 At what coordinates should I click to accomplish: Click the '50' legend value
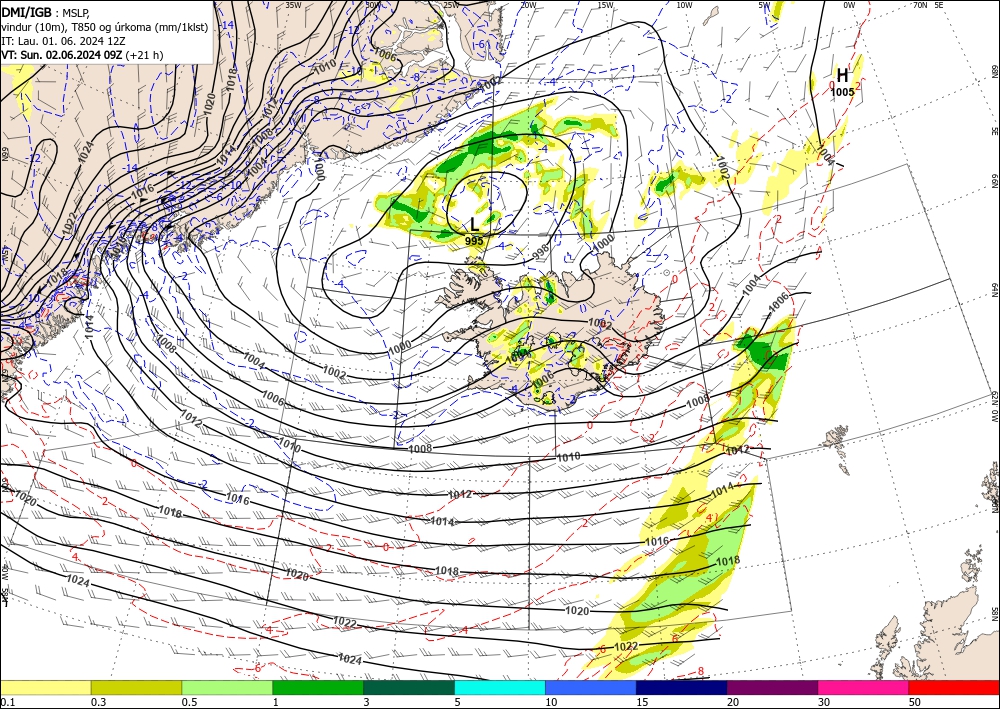click(916, 702)
